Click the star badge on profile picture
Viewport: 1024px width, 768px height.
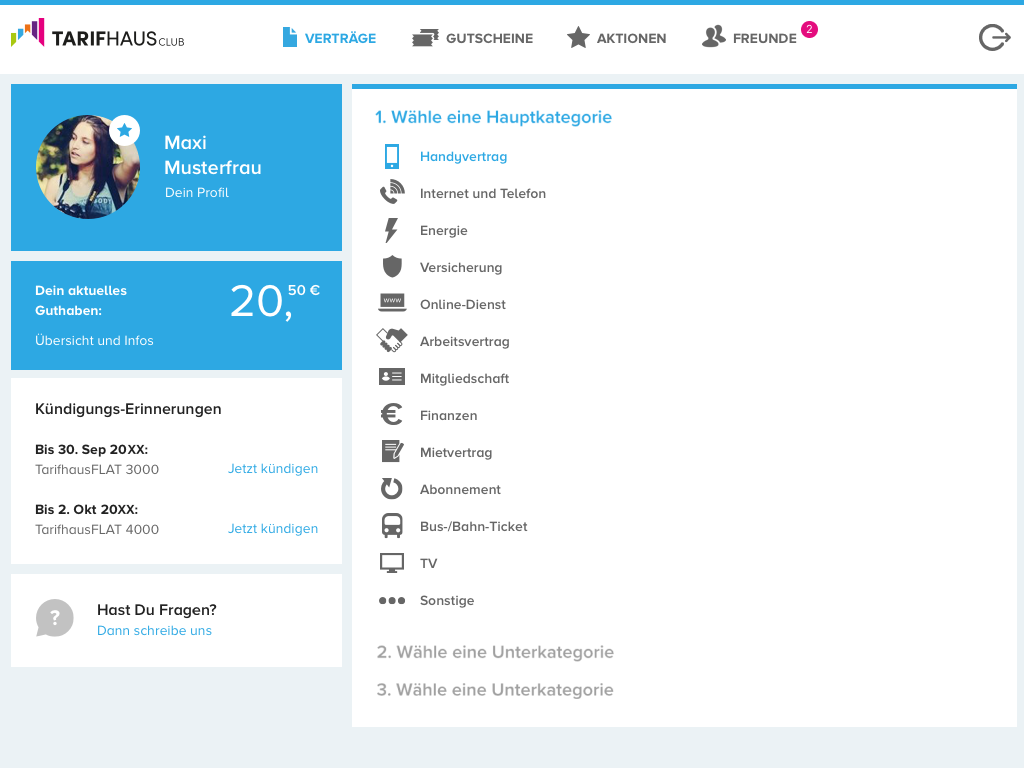[124, 130]
